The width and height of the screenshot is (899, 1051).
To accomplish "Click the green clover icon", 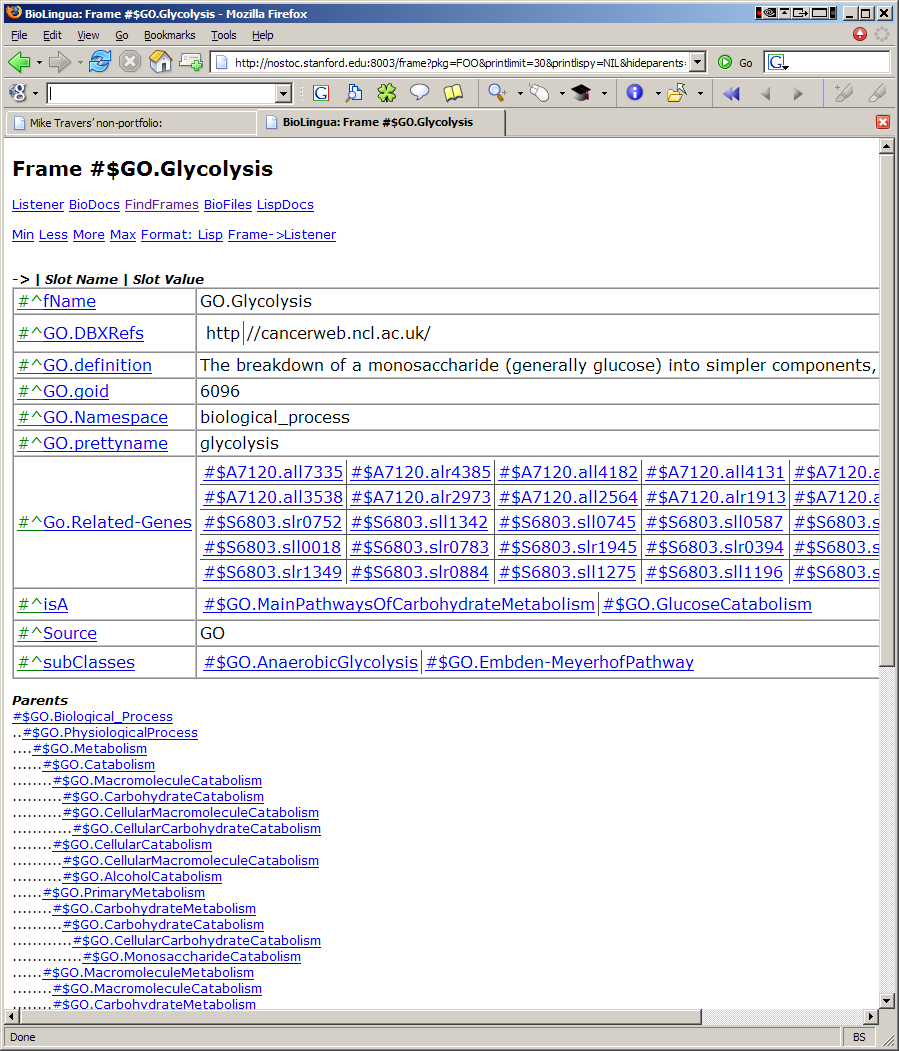I will tap(387, 92).
